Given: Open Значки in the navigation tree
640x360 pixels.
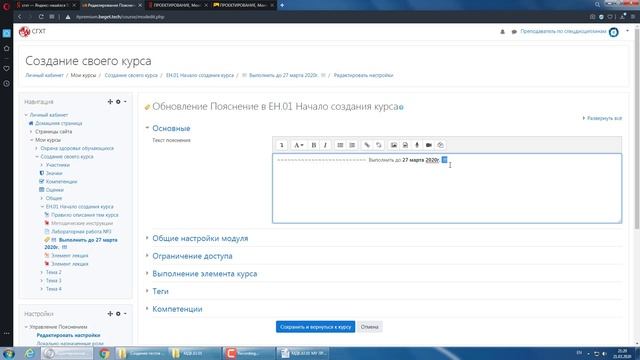Looking at the screenshot, I should [54, 173].
